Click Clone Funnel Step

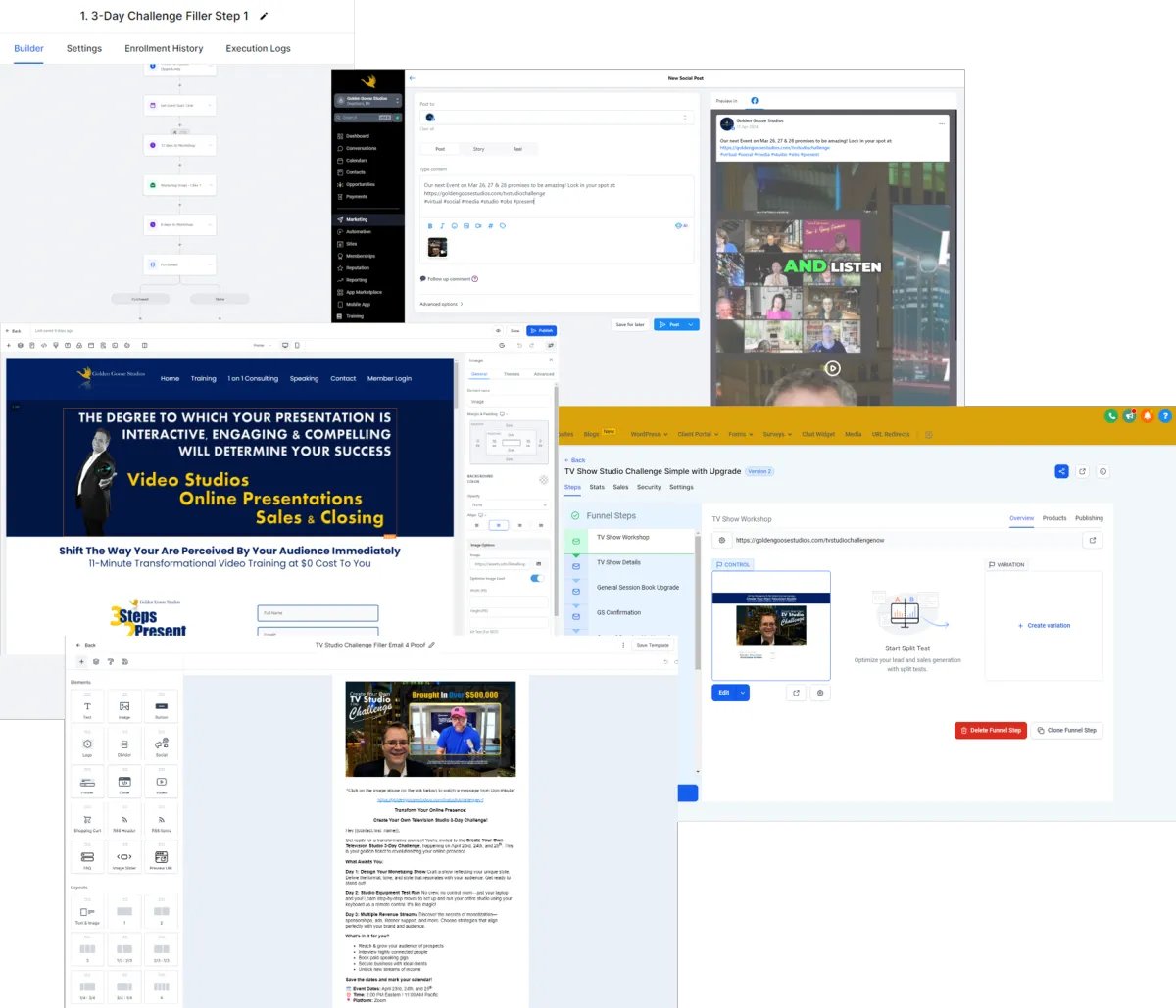click(x=1067, y=730)
